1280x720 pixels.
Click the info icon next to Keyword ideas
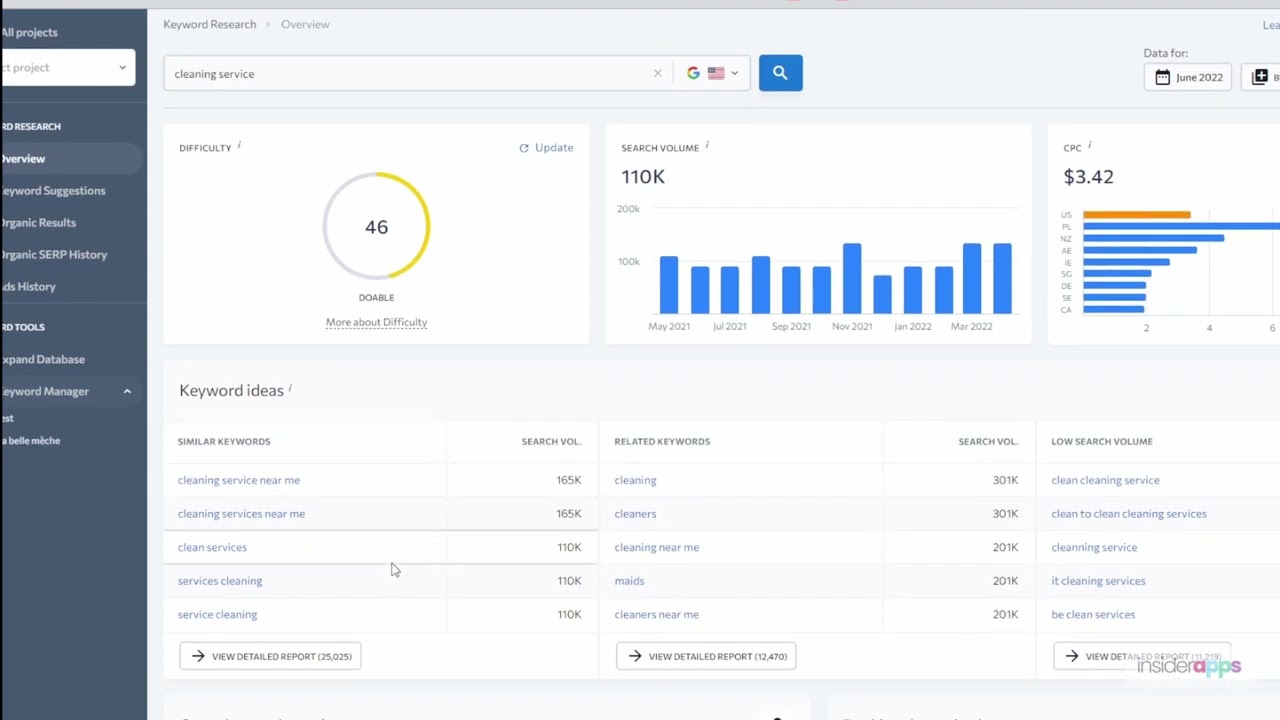point(290,388)
